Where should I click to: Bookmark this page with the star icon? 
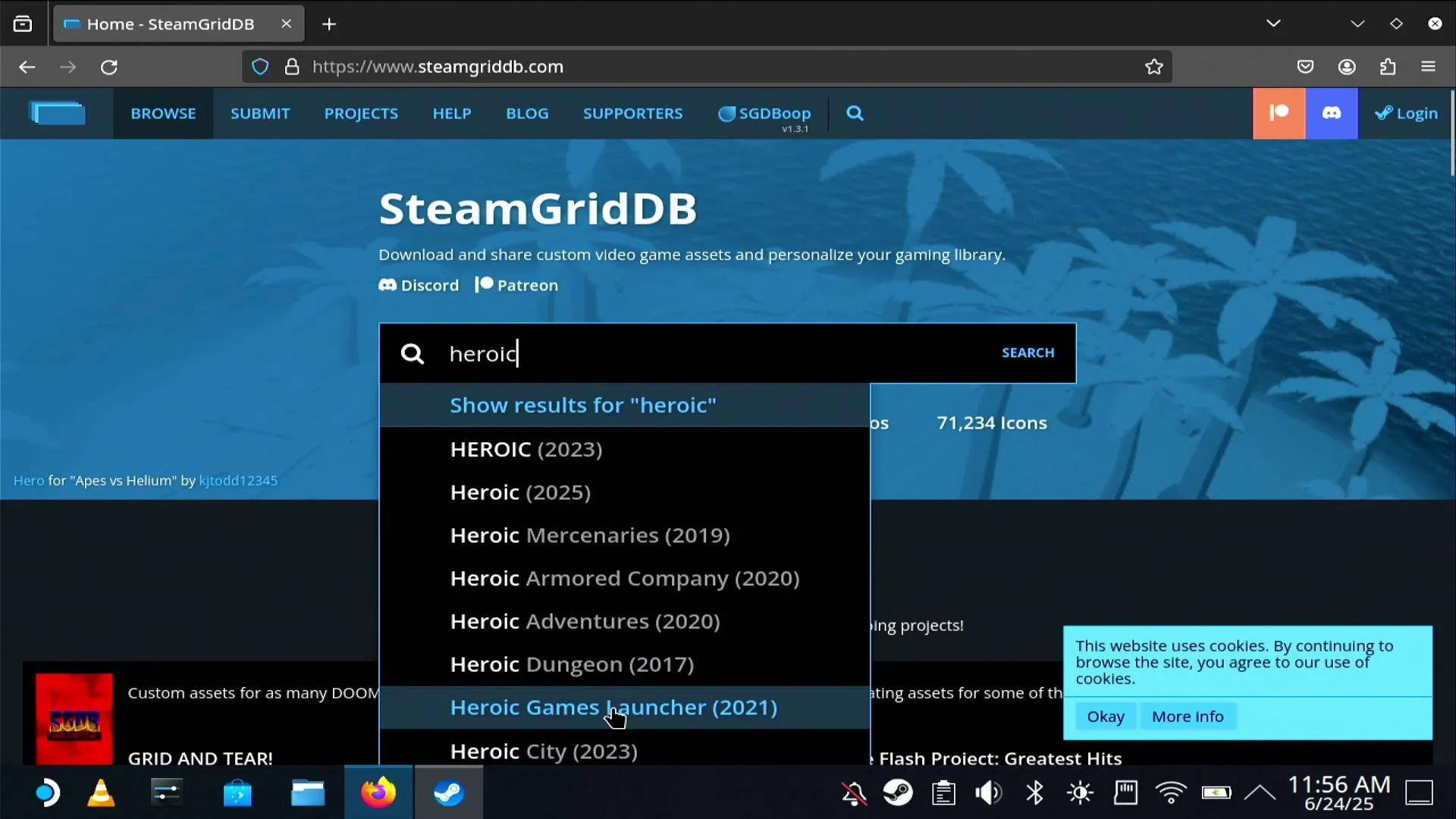point(1154,67)
